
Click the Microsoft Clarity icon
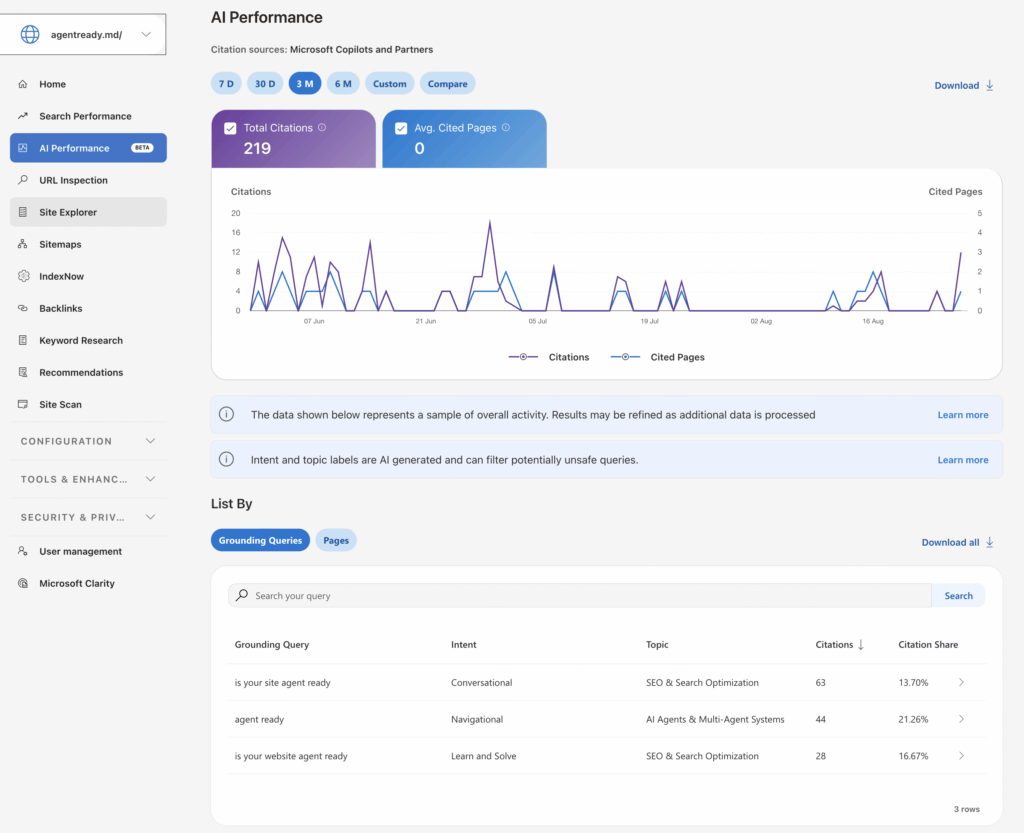23,583
